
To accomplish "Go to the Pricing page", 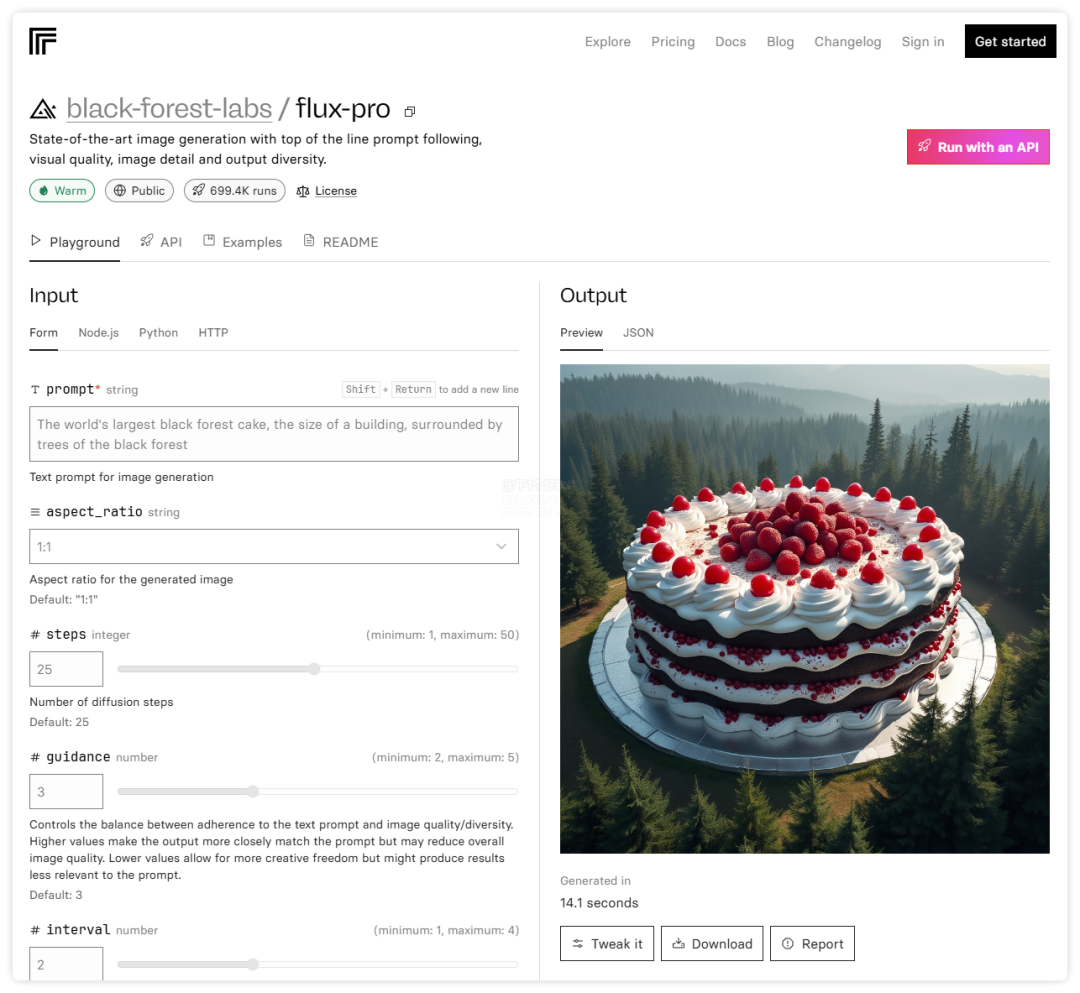I will pos(673,42).
